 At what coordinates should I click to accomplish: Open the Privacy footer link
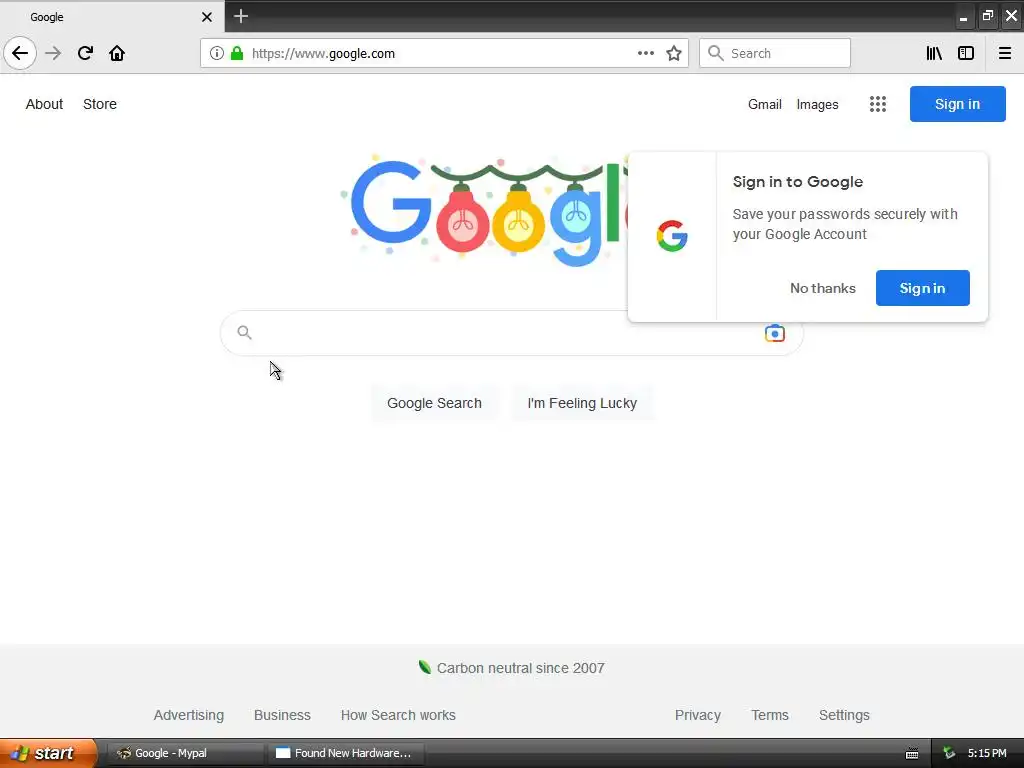click(x=697, y=715)
